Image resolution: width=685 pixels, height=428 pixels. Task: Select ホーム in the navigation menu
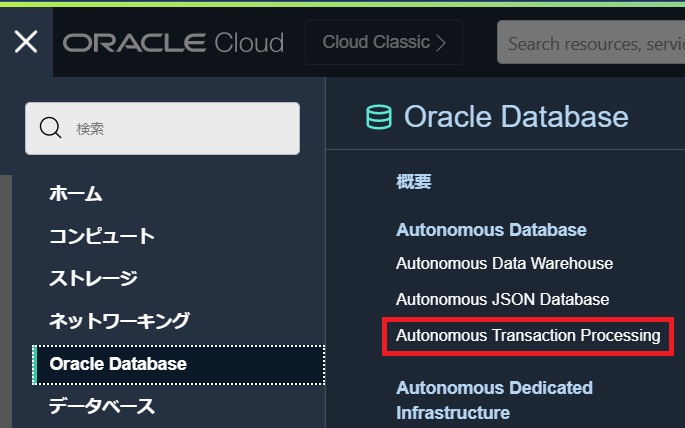(76, 194)
